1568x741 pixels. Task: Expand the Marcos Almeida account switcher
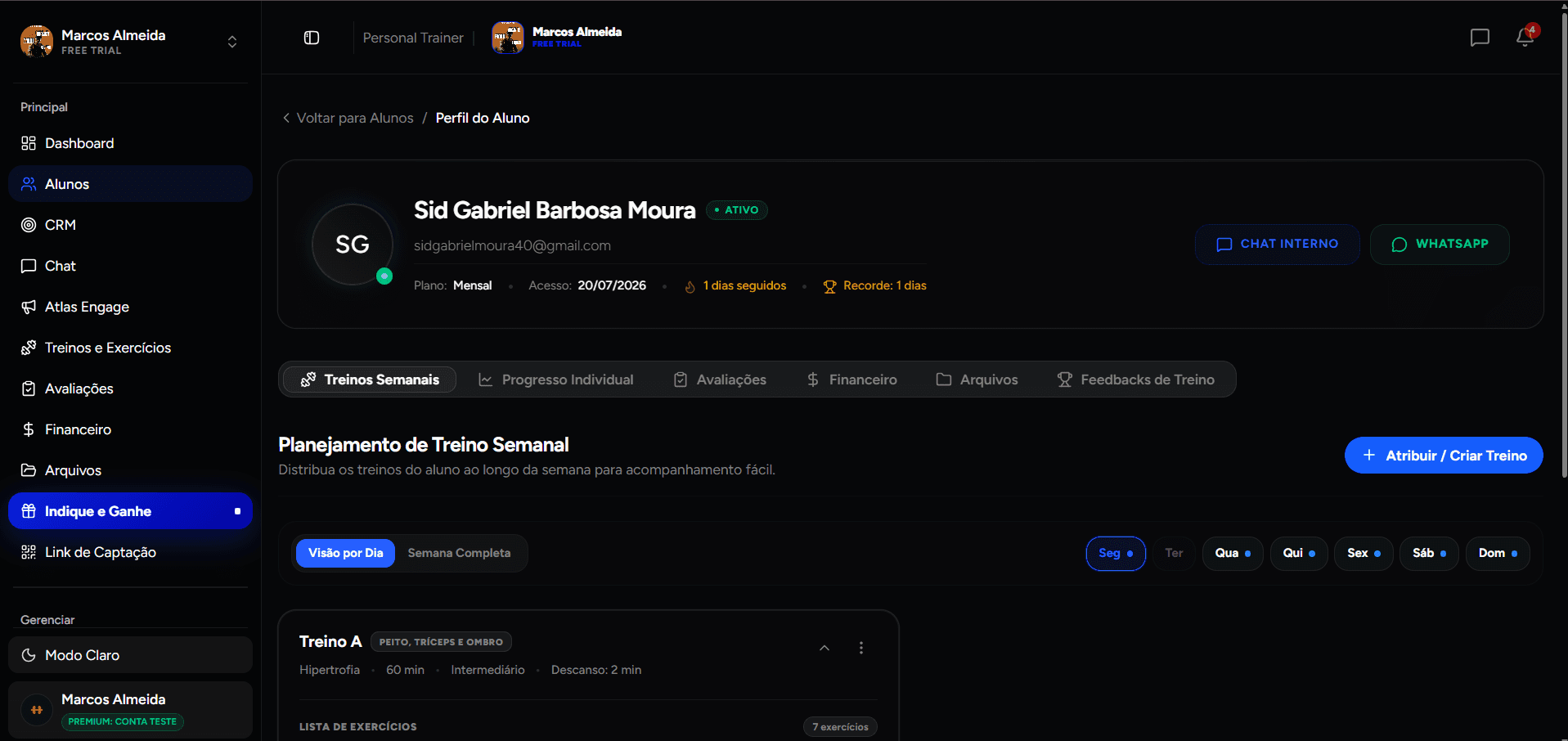pyautogui.click(x=232, y=42)
